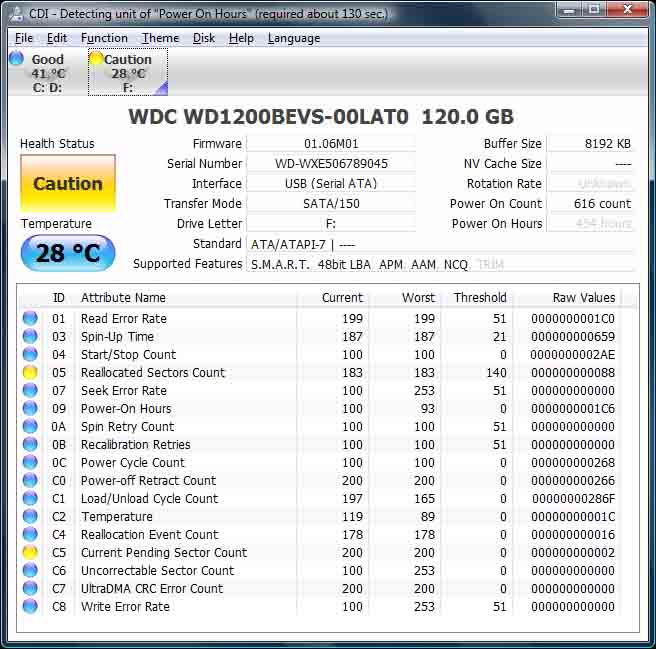Viewport: 656px width, 649px height.
Task: Select the Load/Unload Cycle Count attribute name
Action: click(x=149, y=498)
